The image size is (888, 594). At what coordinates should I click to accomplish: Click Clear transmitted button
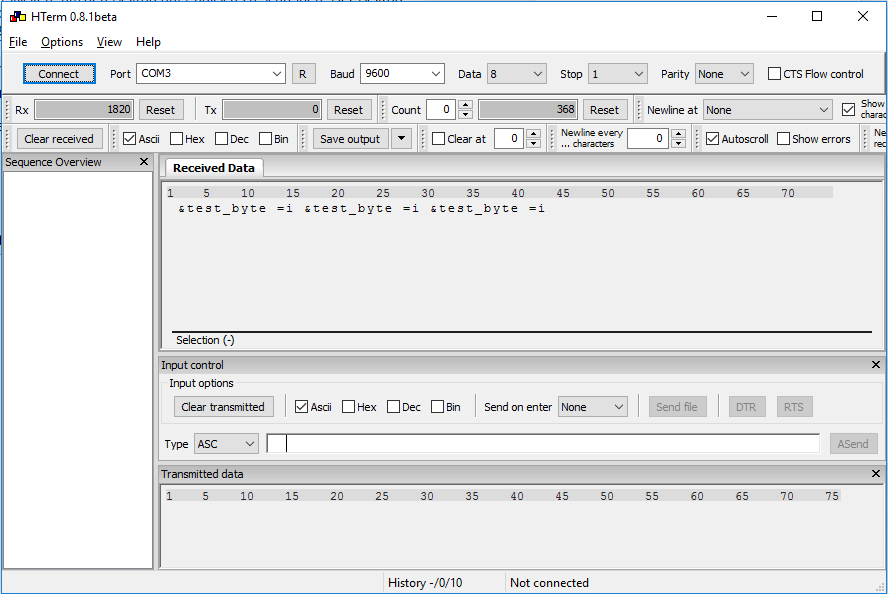pos(223,407)
